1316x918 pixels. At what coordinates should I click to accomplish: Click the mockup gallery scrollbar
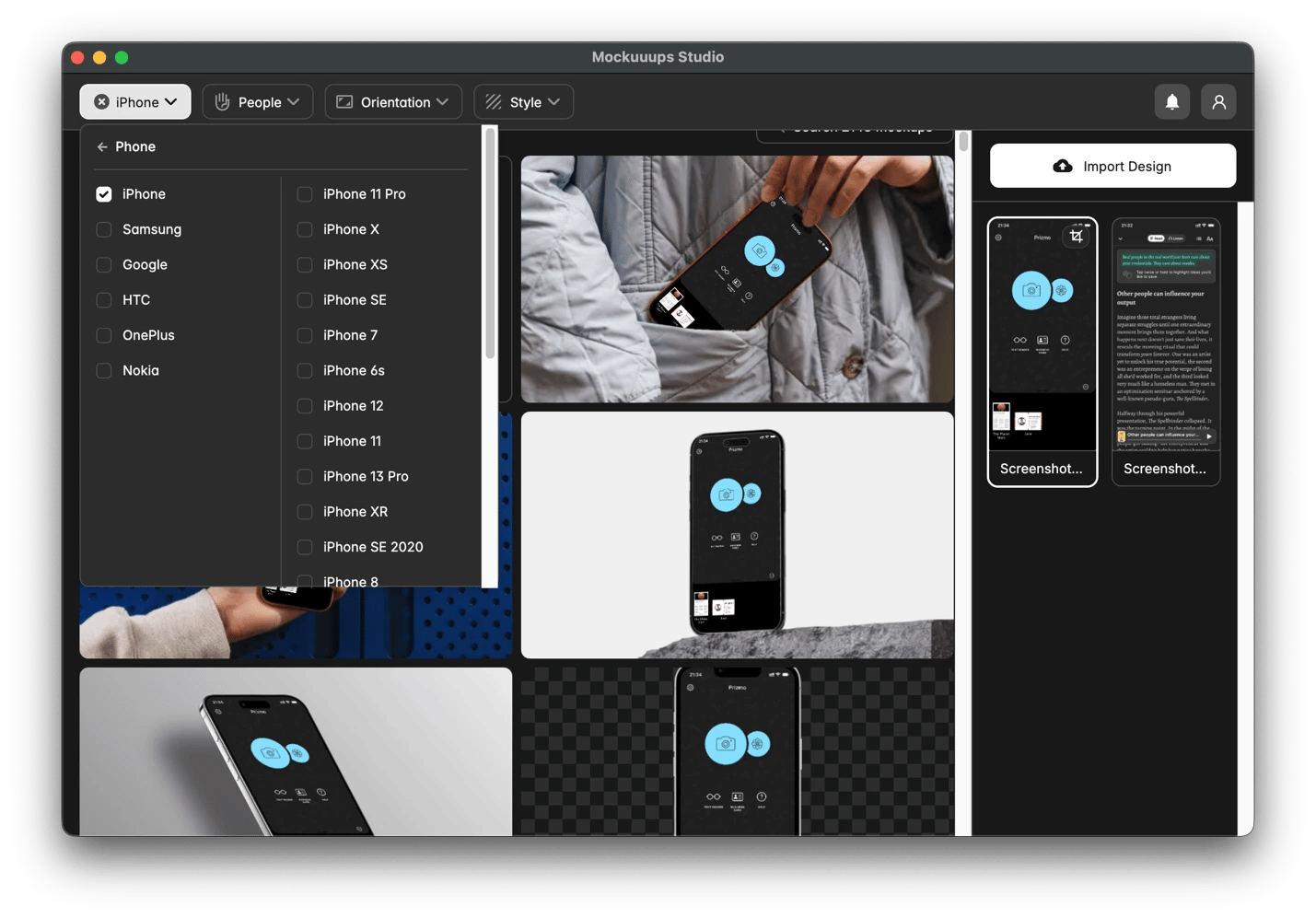(x=963, y=142)
